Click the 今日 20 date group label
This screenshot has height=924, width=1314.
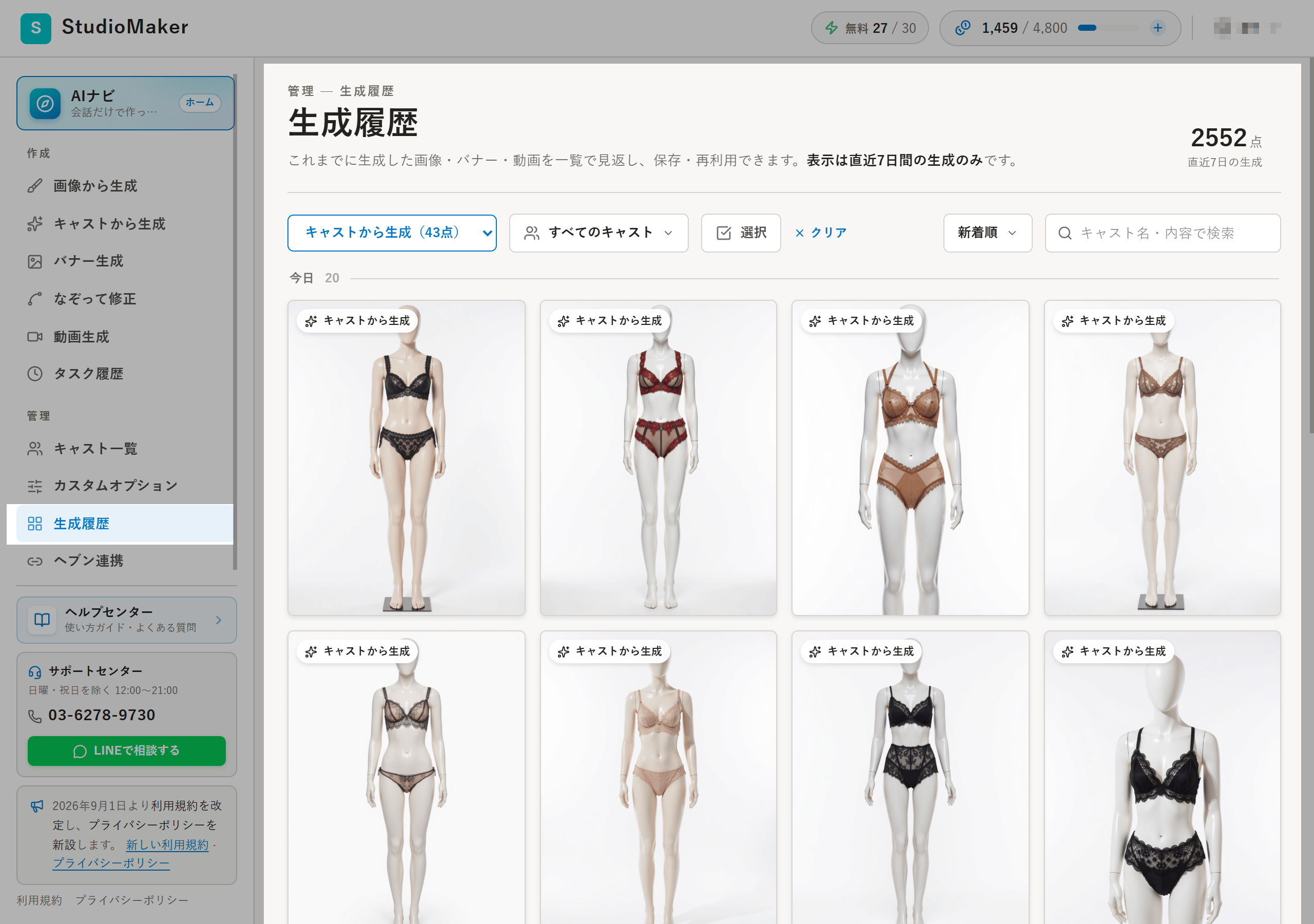(x=314, y=278)
